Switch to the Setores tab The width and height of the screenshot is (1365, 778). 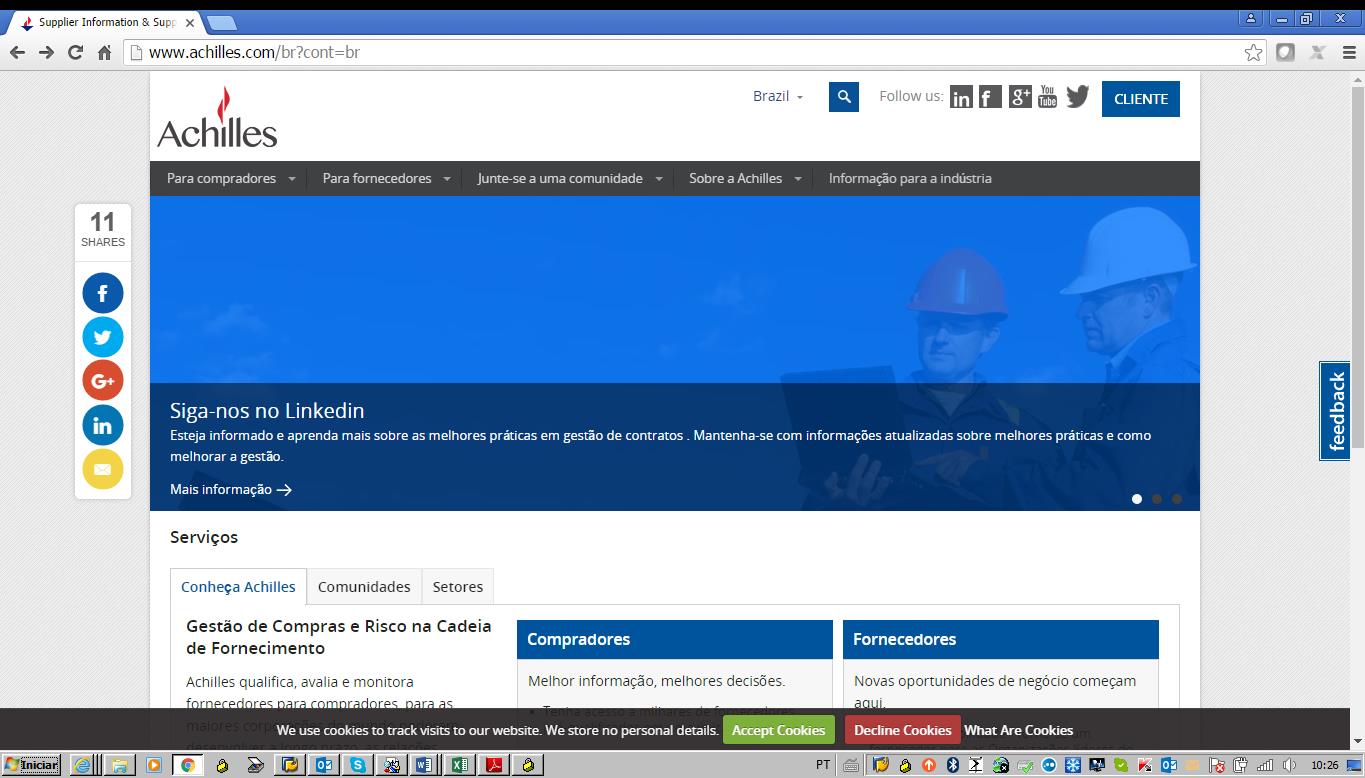pos(458,587)
